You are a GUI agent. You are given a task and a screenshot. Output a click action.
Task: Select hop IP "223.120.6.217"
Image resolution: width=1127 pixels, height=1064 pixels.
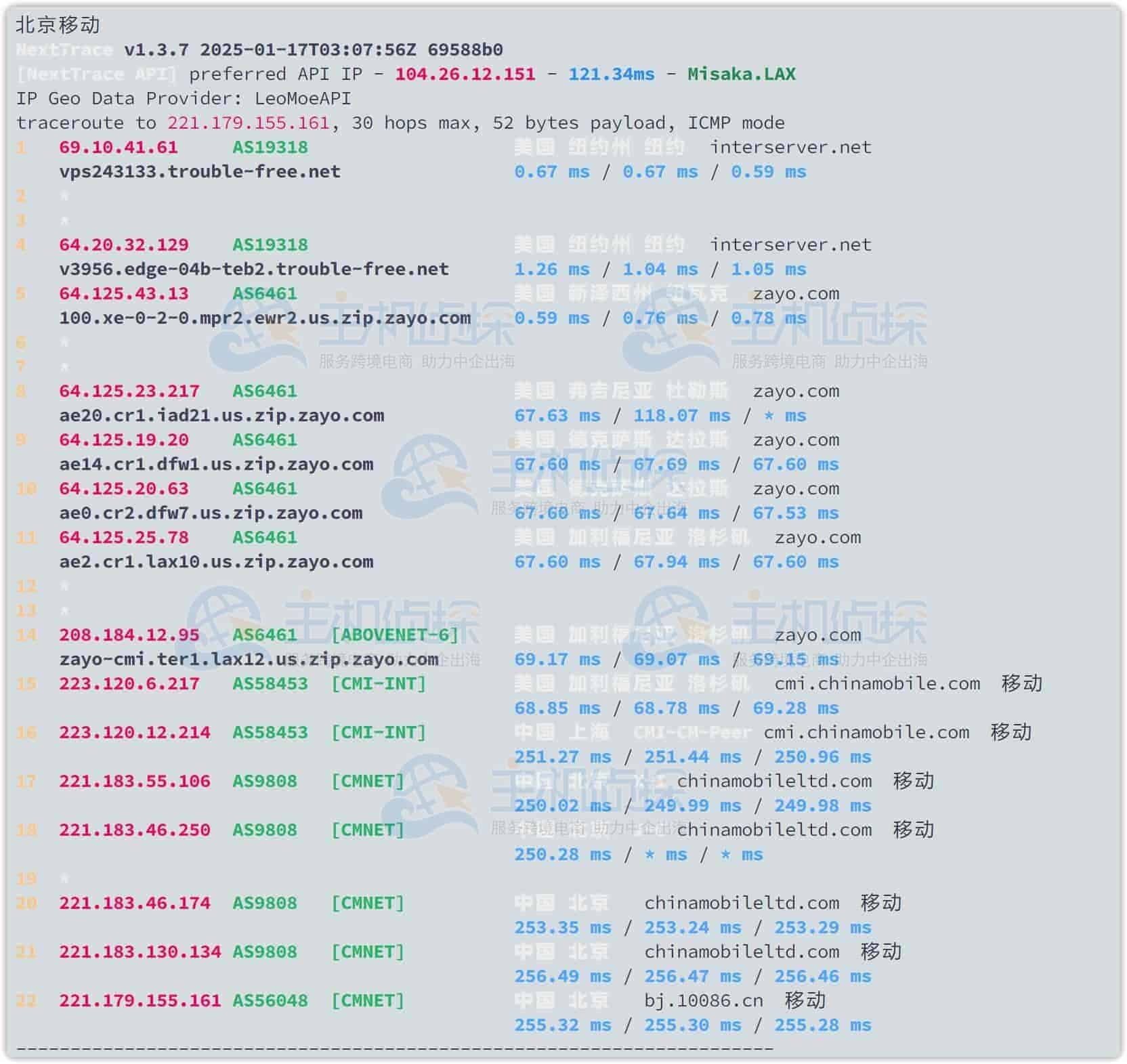coord(129,683)
